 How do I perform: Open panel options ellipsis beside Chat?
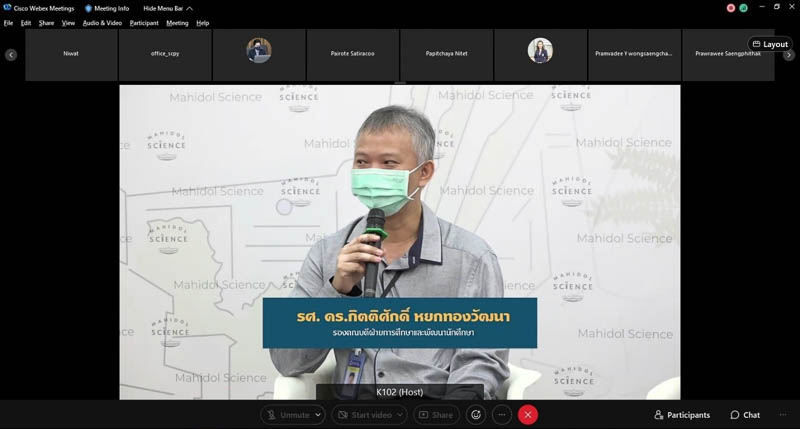783,414
